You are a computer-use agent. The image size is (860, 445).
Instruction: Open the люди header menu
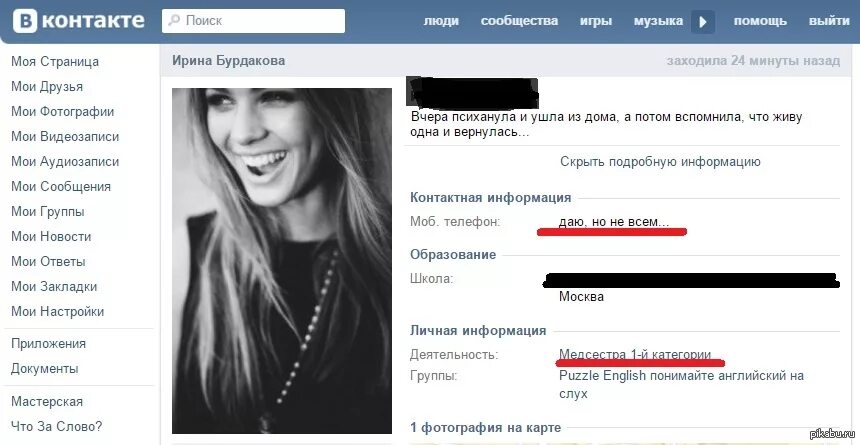(x=441, y=21)
